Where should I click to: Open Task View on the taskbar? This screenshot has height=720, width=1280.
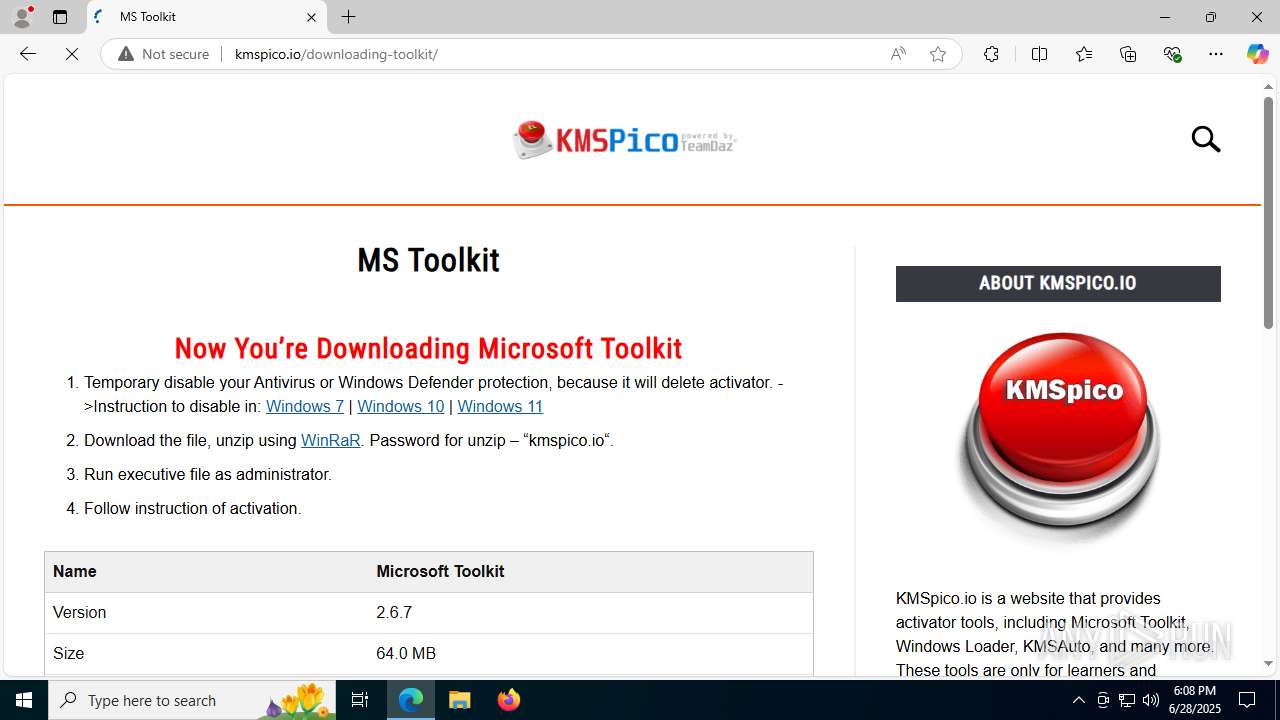click(x=360, y=700)
